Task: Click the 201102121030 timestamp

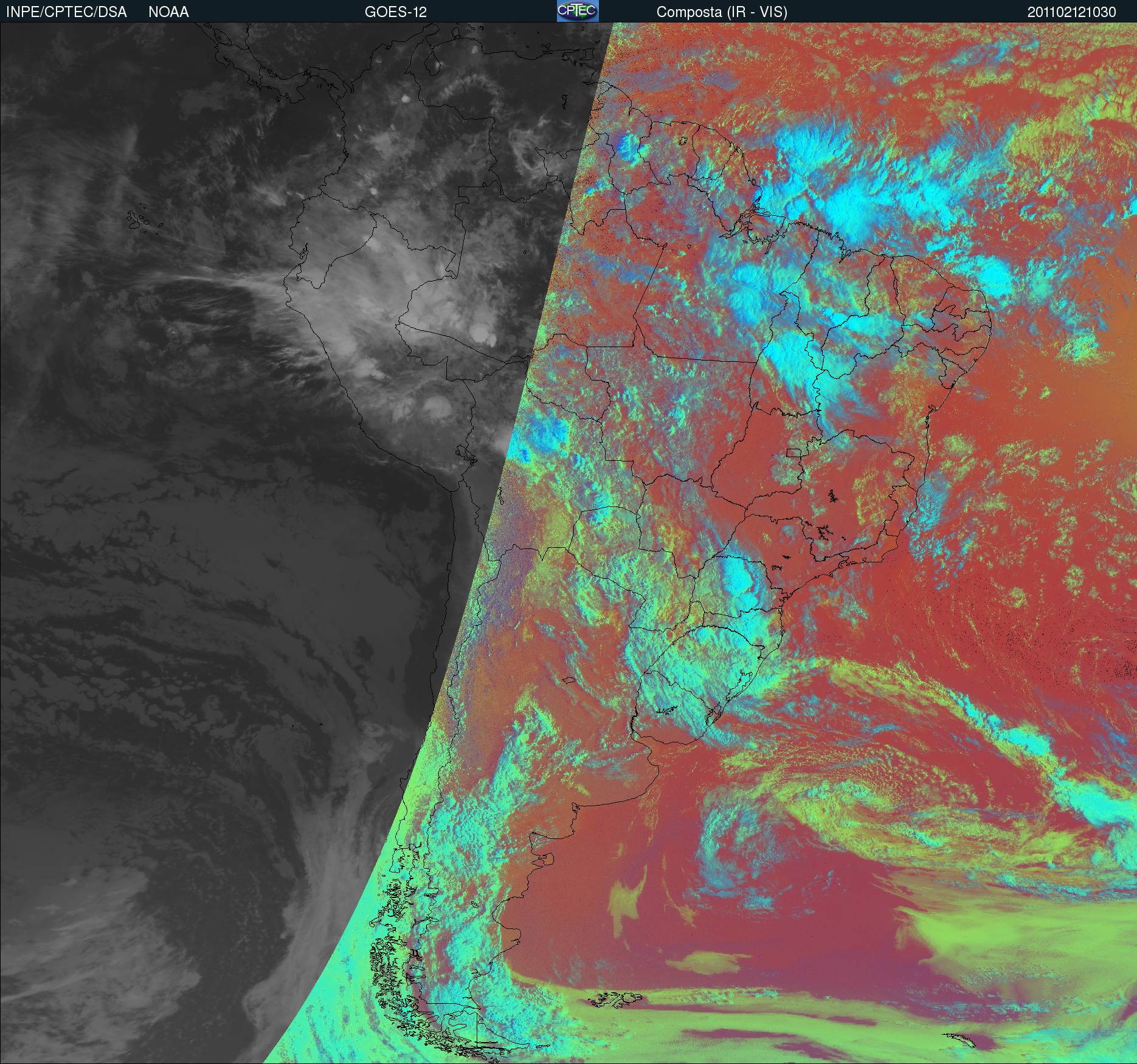Action: coord(1072,12)
